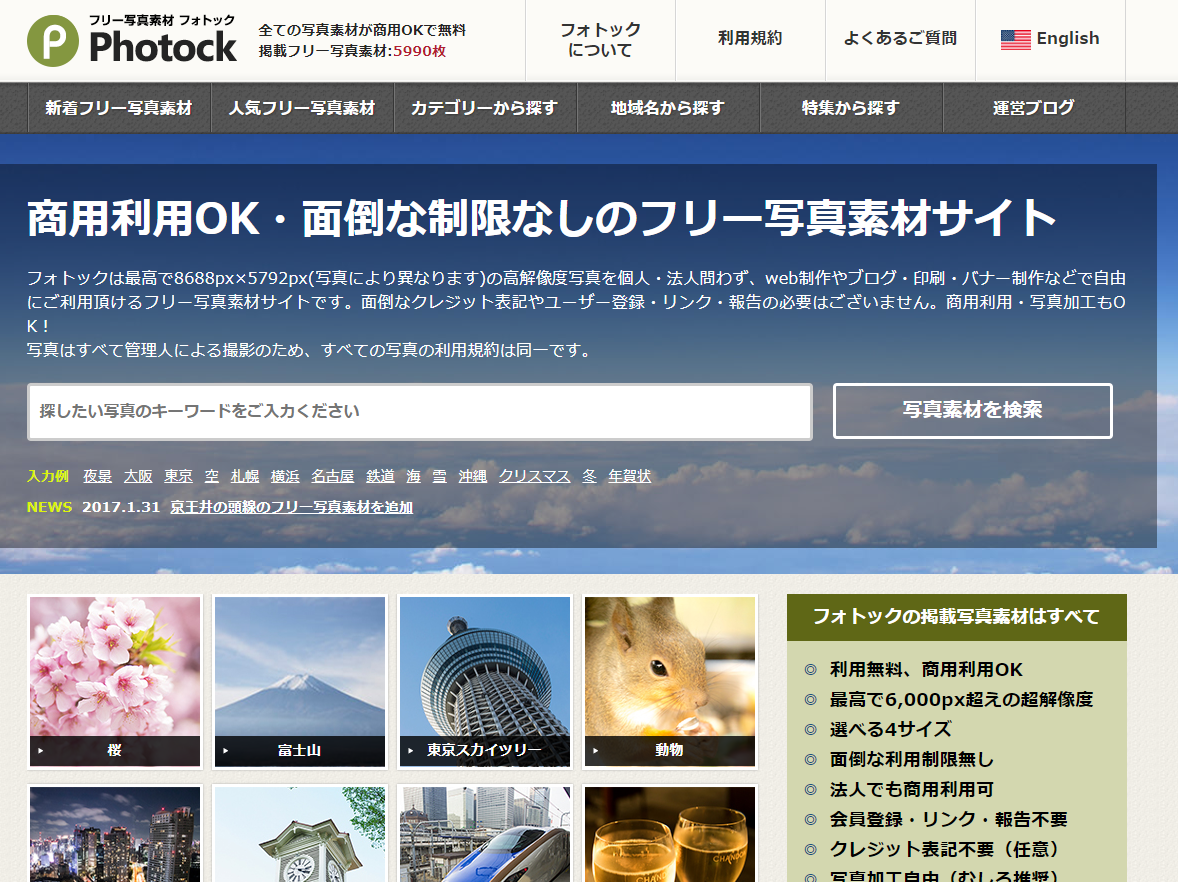This screenshot has height=882, width=1178.
Task: Click the 面倒な利用制限無し text
Action: click(x=911, y=760)
